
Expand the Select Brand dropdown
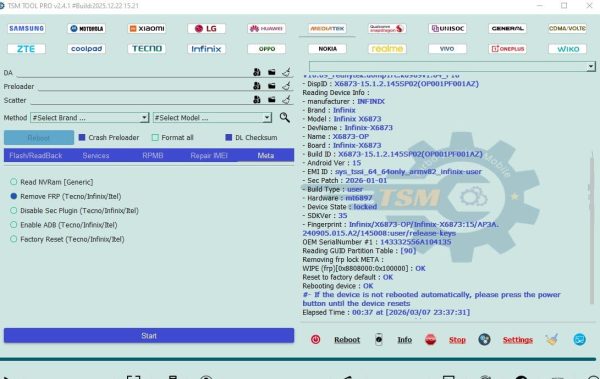click(x=90, y=118)
